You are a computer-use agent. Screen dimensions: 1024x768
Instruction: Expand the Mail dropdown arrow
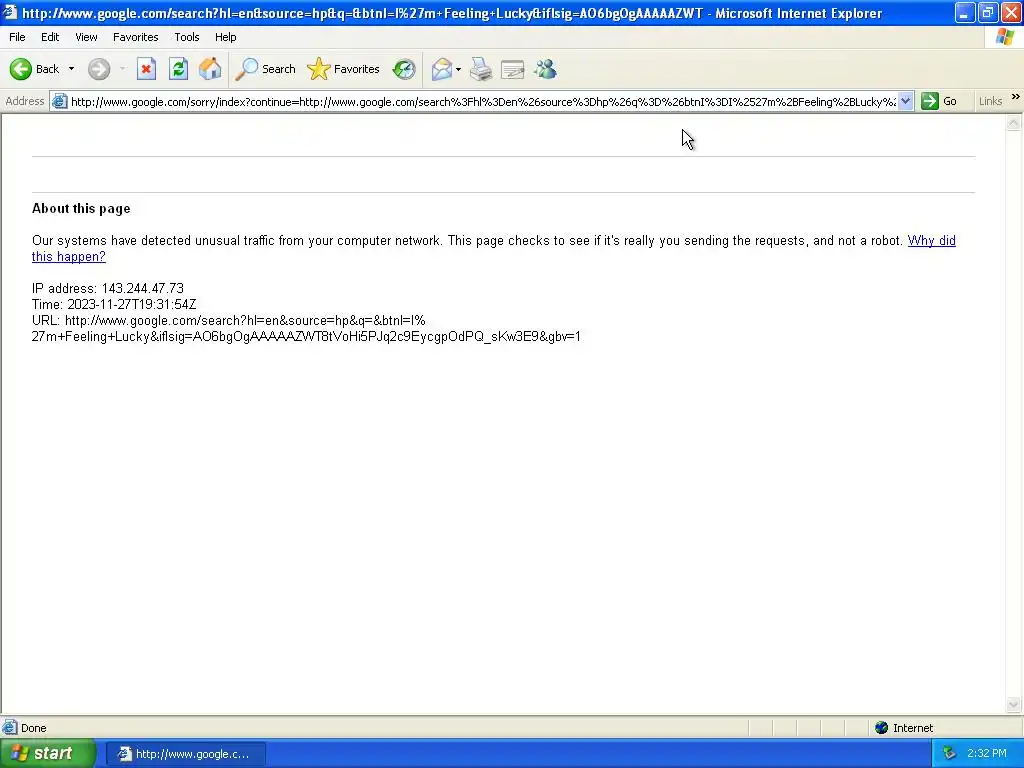[x=458, y=69]
